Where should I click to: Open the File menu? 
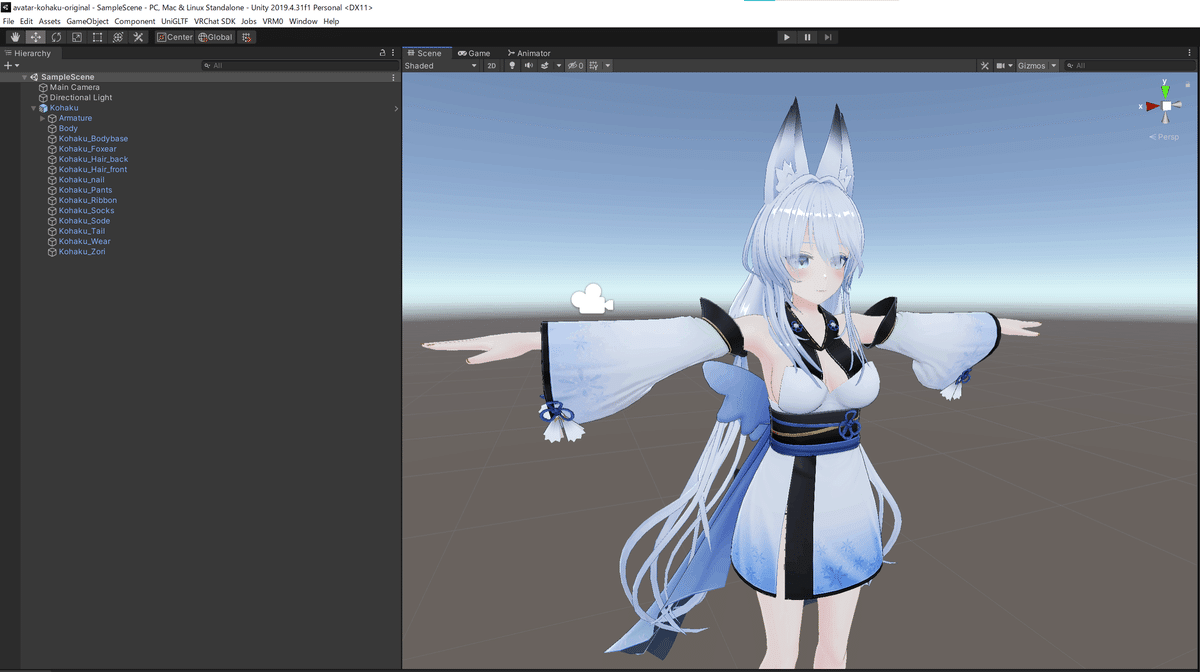(9, 21)
